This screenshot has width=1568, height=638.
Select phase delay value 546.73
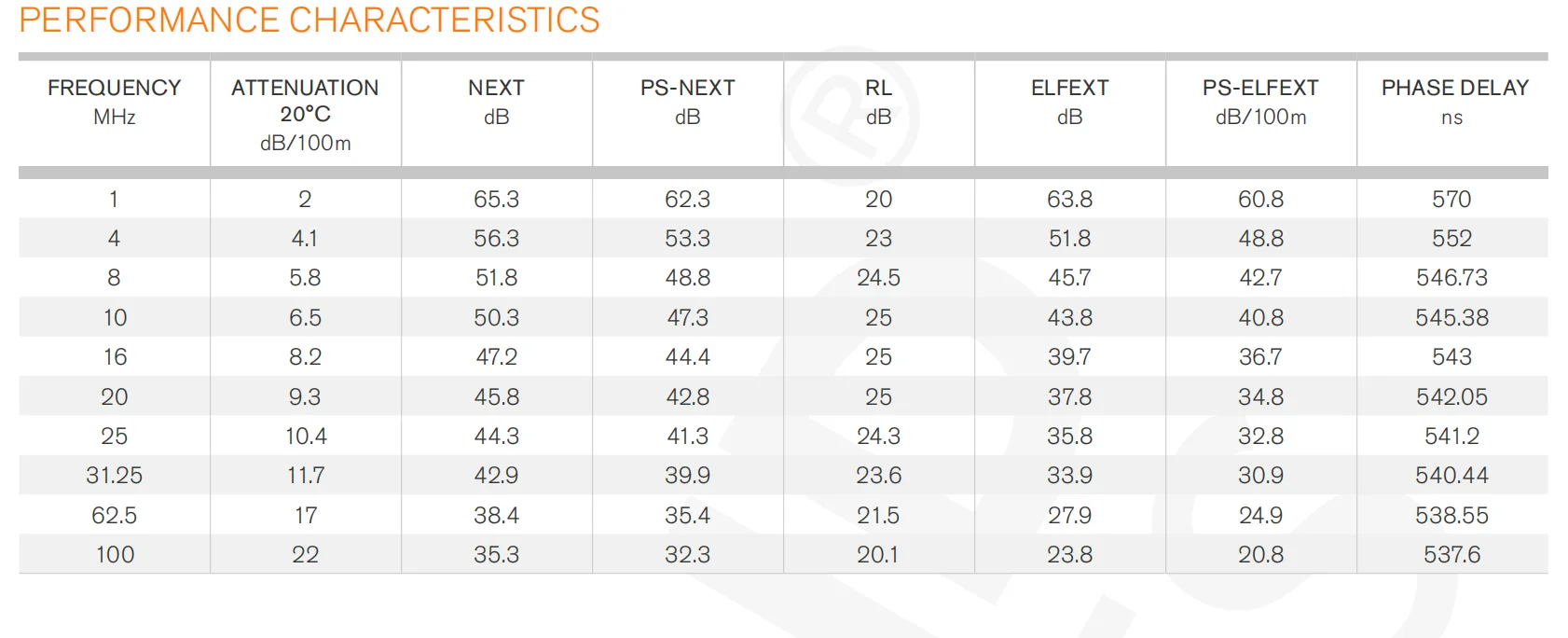[x=1451, y=278]
